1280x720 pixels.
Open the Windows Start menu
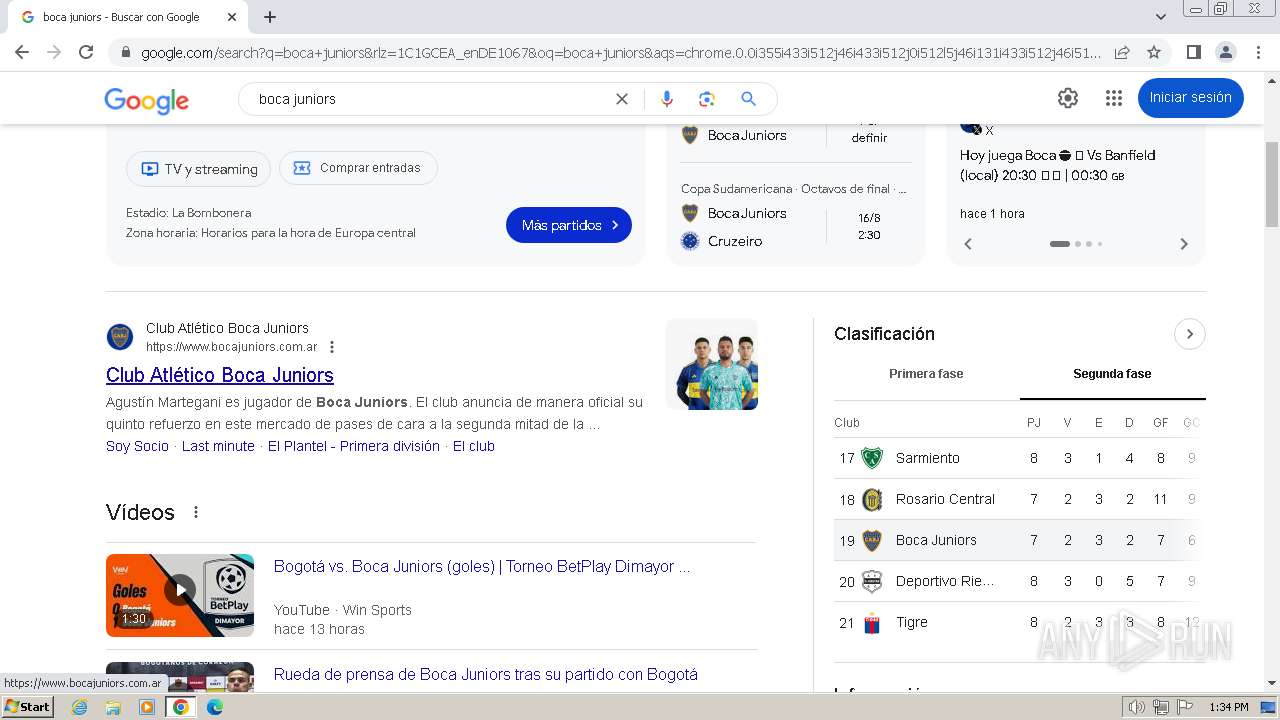tap(27, 706)
